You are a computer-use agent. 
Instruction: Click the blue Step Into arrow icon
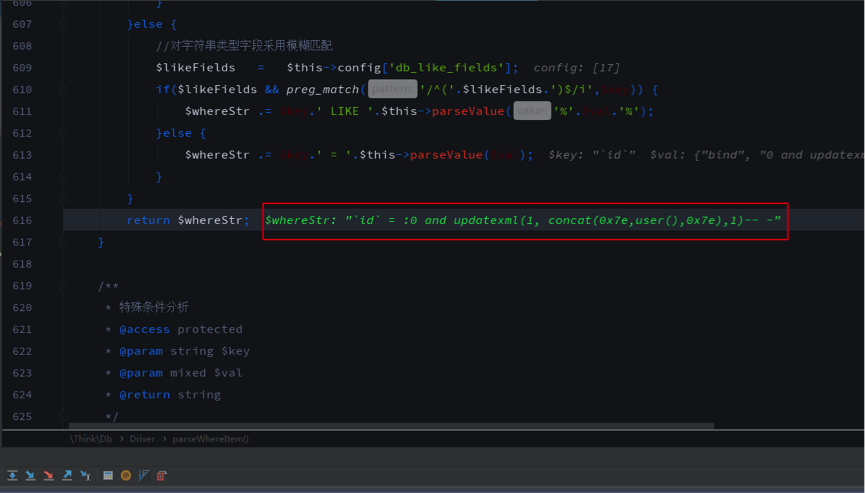[x=30, y=476]
